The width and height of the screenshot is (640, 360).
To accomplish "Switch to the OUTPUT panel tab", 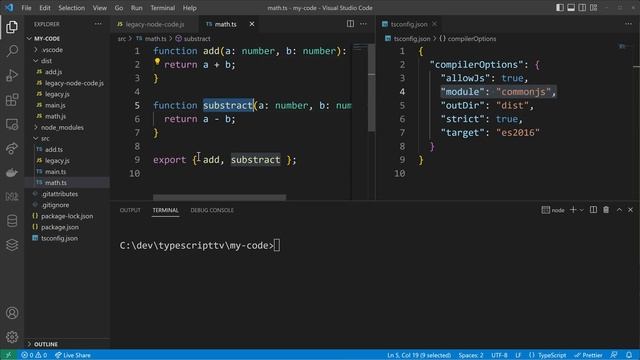I will [x=130, y=210].
